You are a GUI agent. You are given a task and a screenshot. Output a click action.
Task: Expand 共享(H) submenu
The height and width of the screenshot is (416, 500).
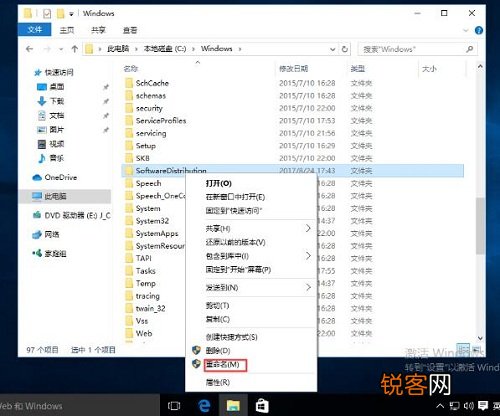pyautogui.click(x=251, y=228)
